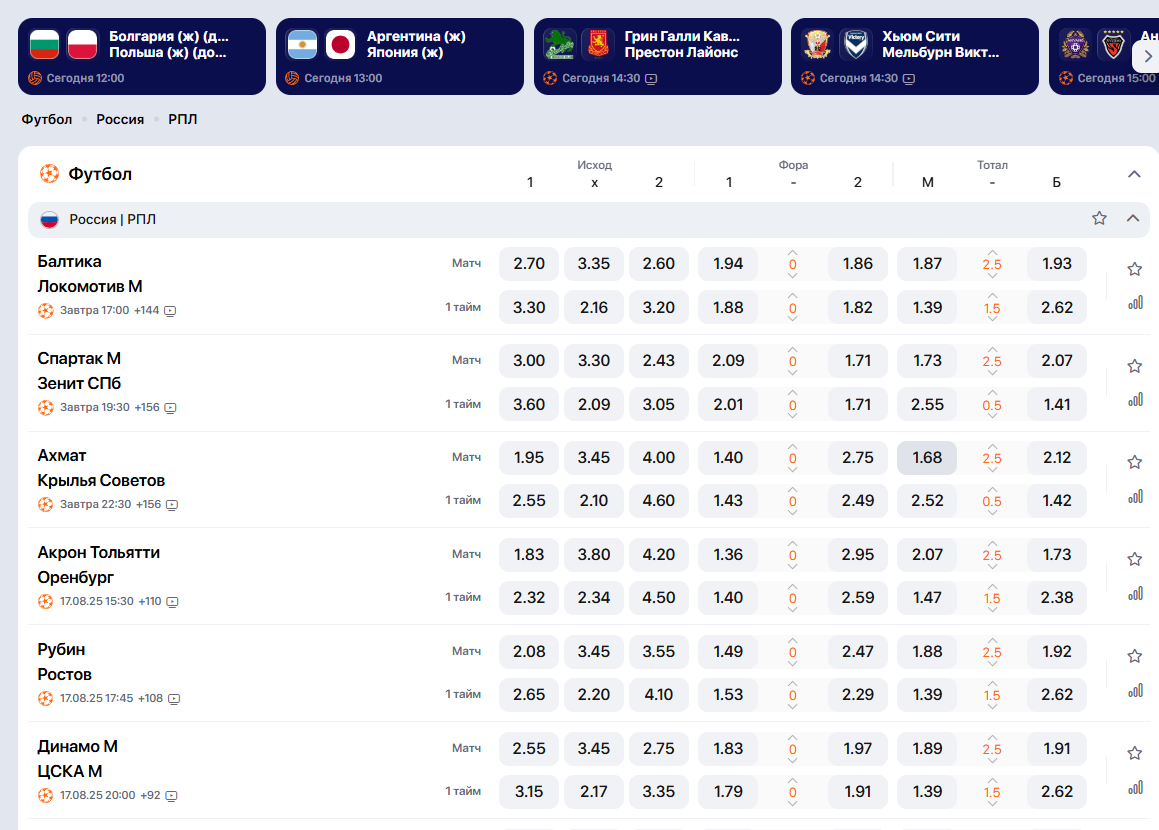Viewport: 1159px width, 830px height.
Task: Click the Poland flag in the top card
Action: [x=82, y=44]
